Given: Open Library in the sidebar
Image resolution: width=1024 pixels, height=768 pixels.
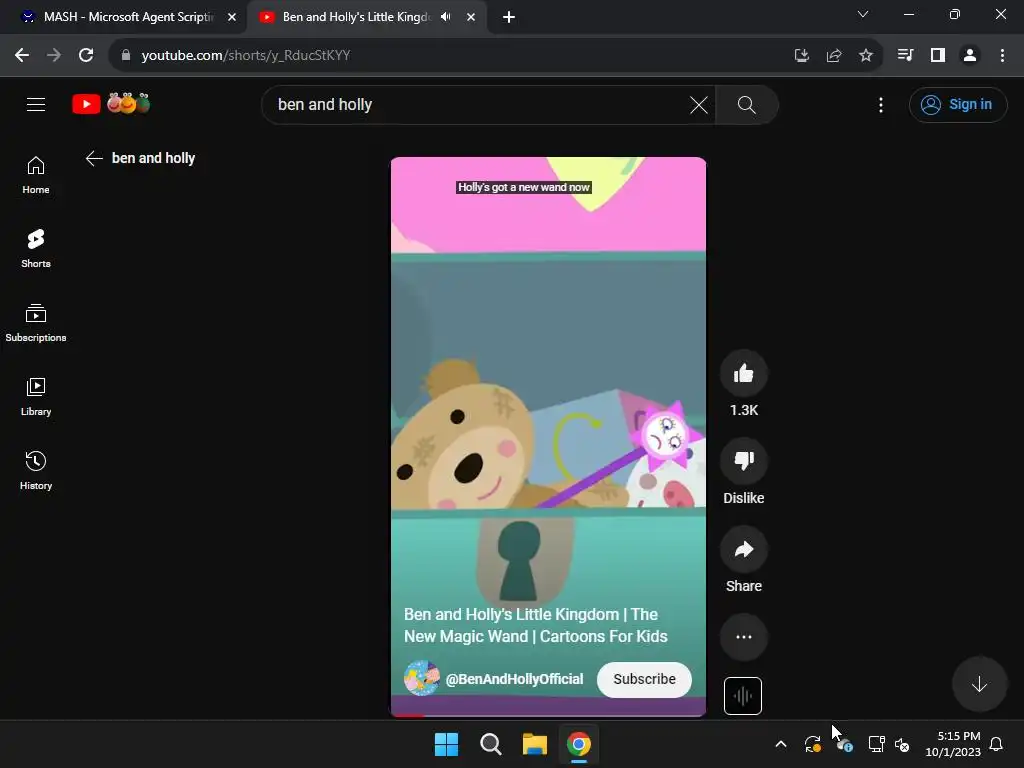Looking at the screenshot, I should pyautogui.click(x=36, y=396).
